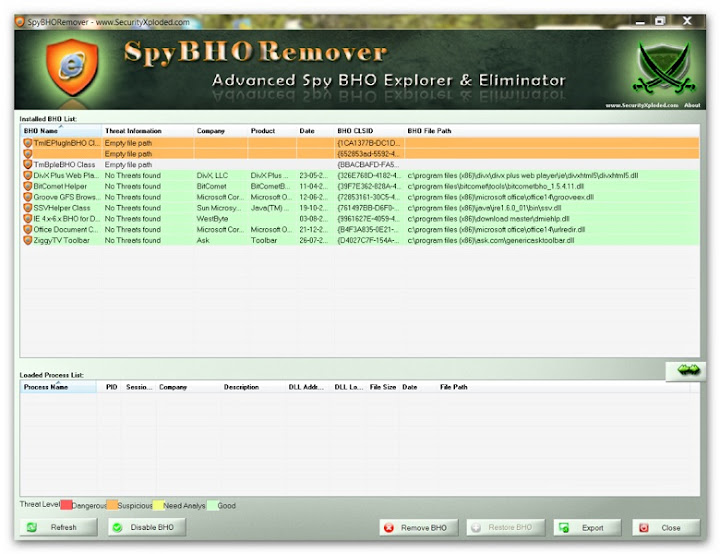This screenshot has height=554, width=720.
Task: Select the BitComet Helper row name
Action: click(60, 186)
